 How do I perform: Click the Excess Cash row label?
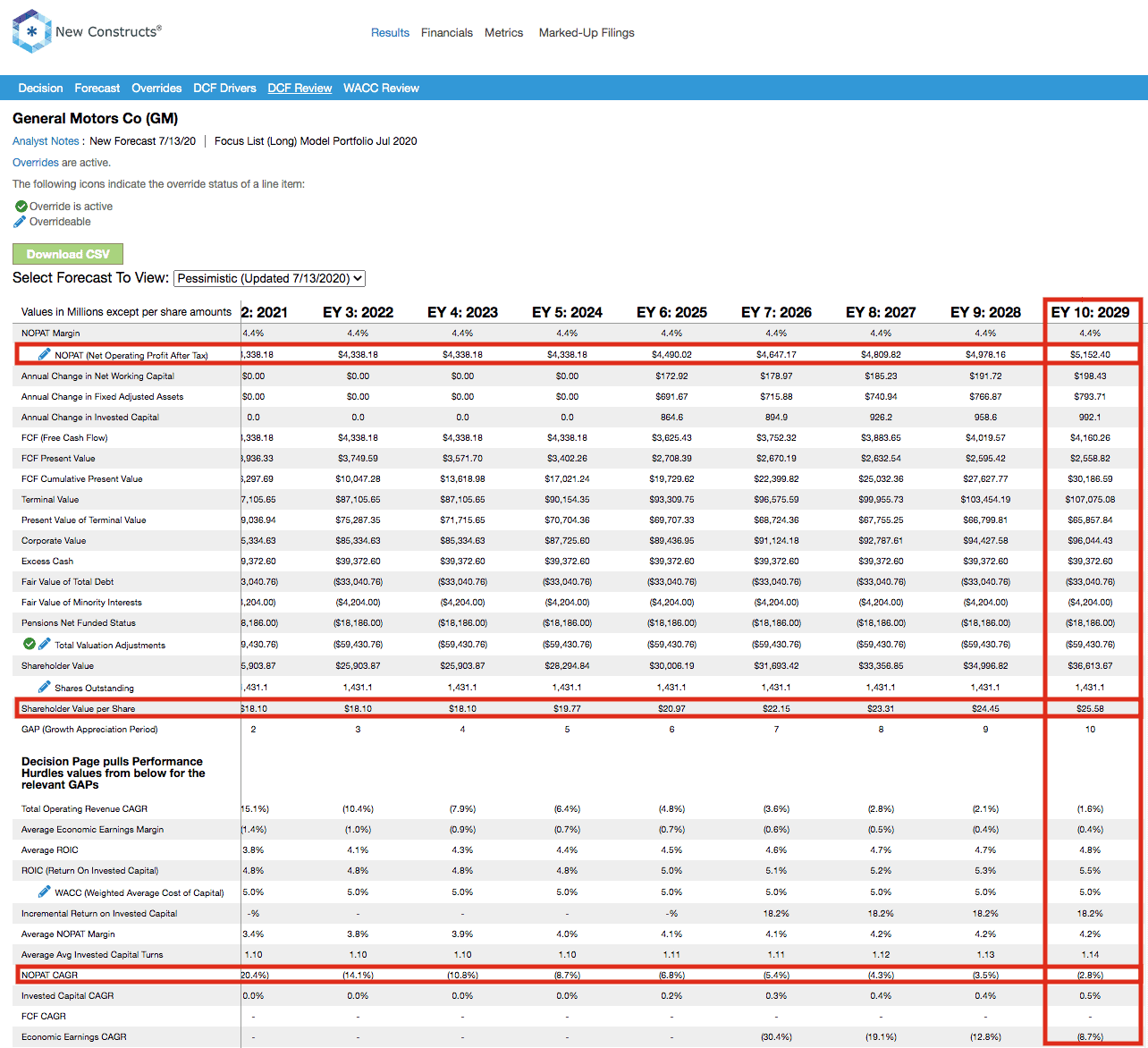[47, 561]
